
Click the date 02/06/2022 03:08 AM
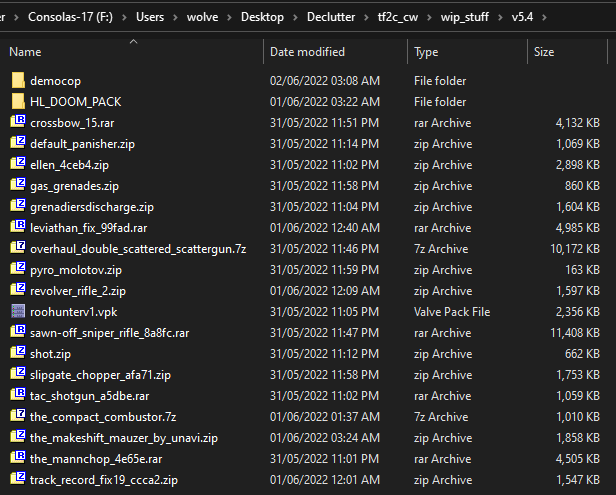pyautogui.click(x=325, y=81)
